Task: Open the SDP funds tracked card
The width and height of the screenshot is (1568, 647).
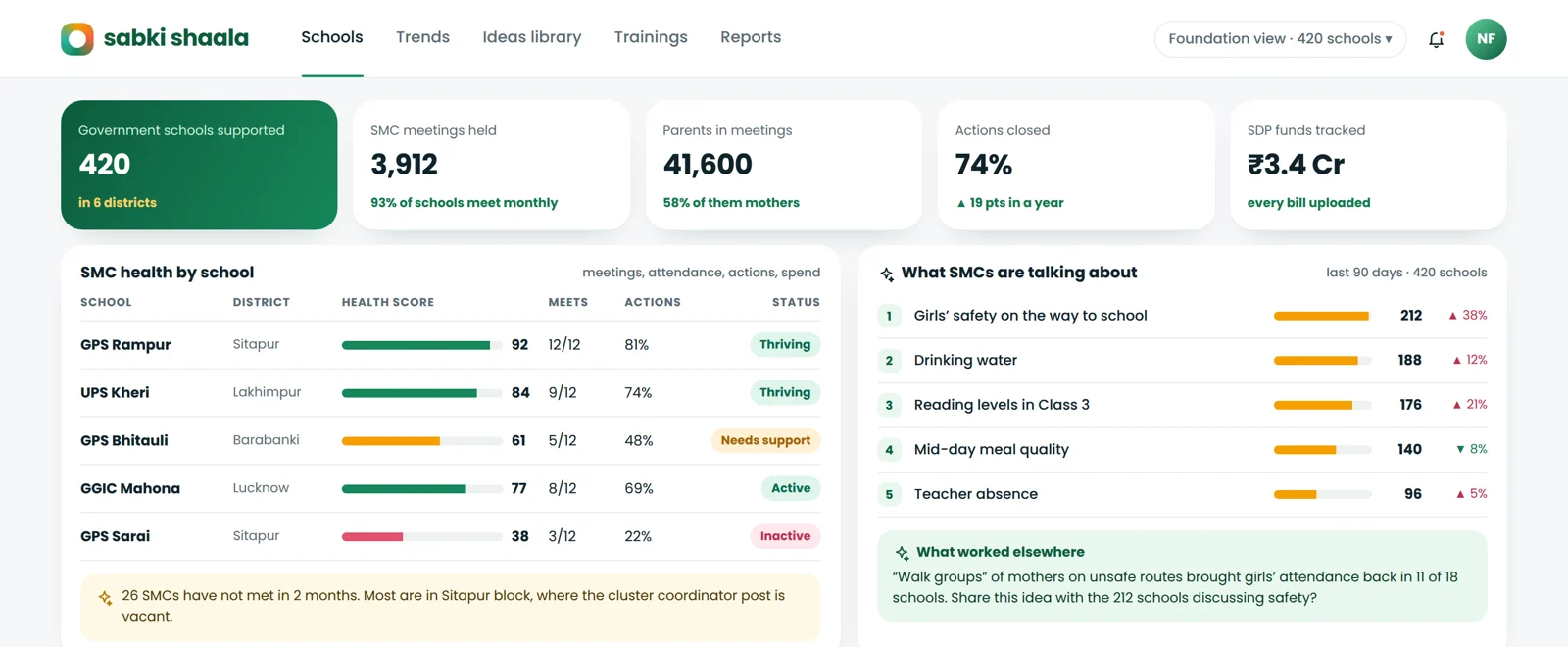Action: pyautogui.click(x=1368, y=165)
